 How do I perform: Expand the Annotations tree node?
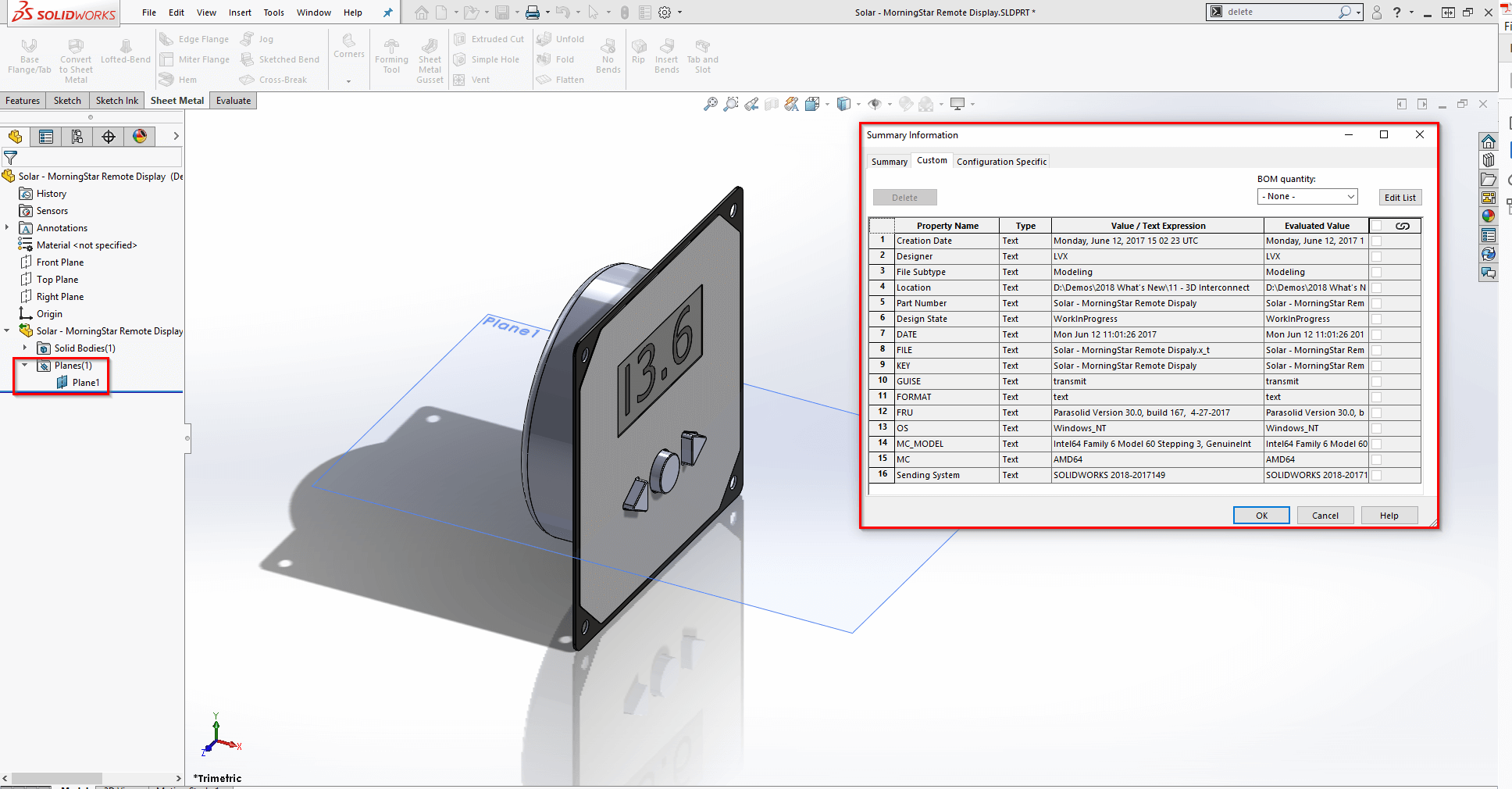(x=7, y=228)
